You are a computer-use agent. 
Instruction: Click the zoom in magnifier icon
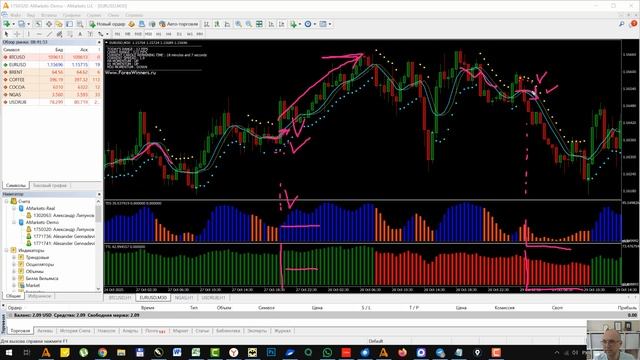238,24
